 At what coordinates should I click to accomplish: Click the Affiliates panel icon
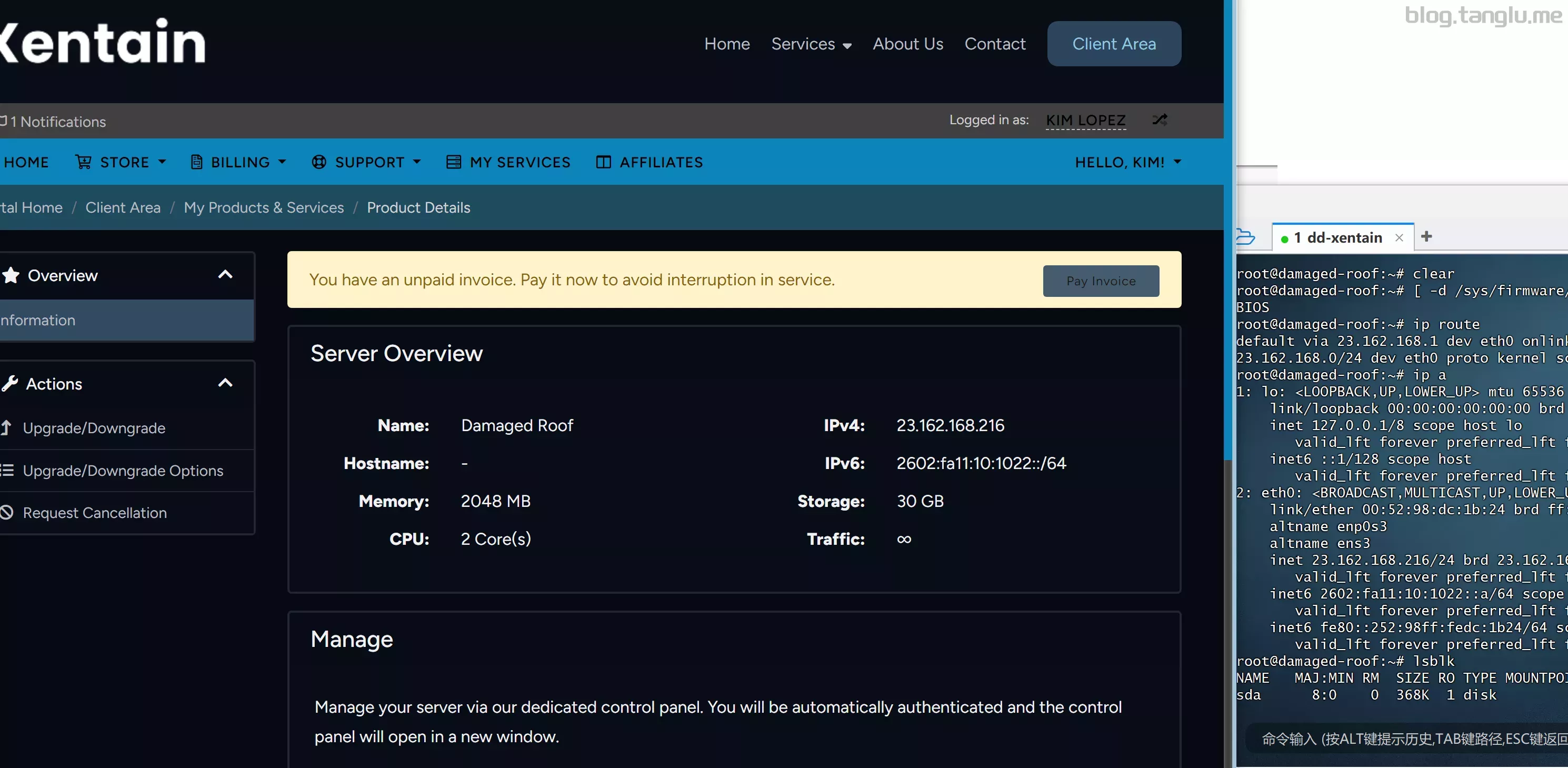603,162
